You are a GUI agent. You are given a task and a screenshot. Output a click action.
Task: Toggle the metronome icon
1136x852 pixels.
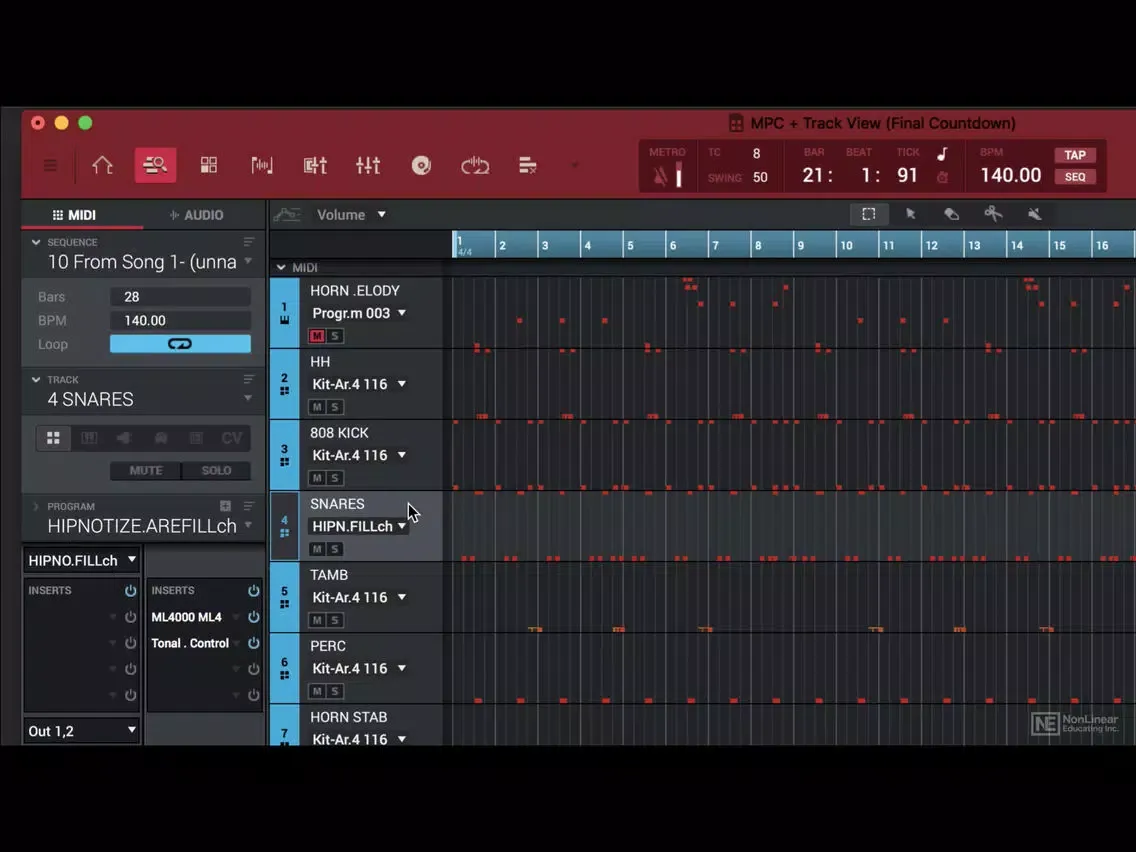[x=660, y=176]
